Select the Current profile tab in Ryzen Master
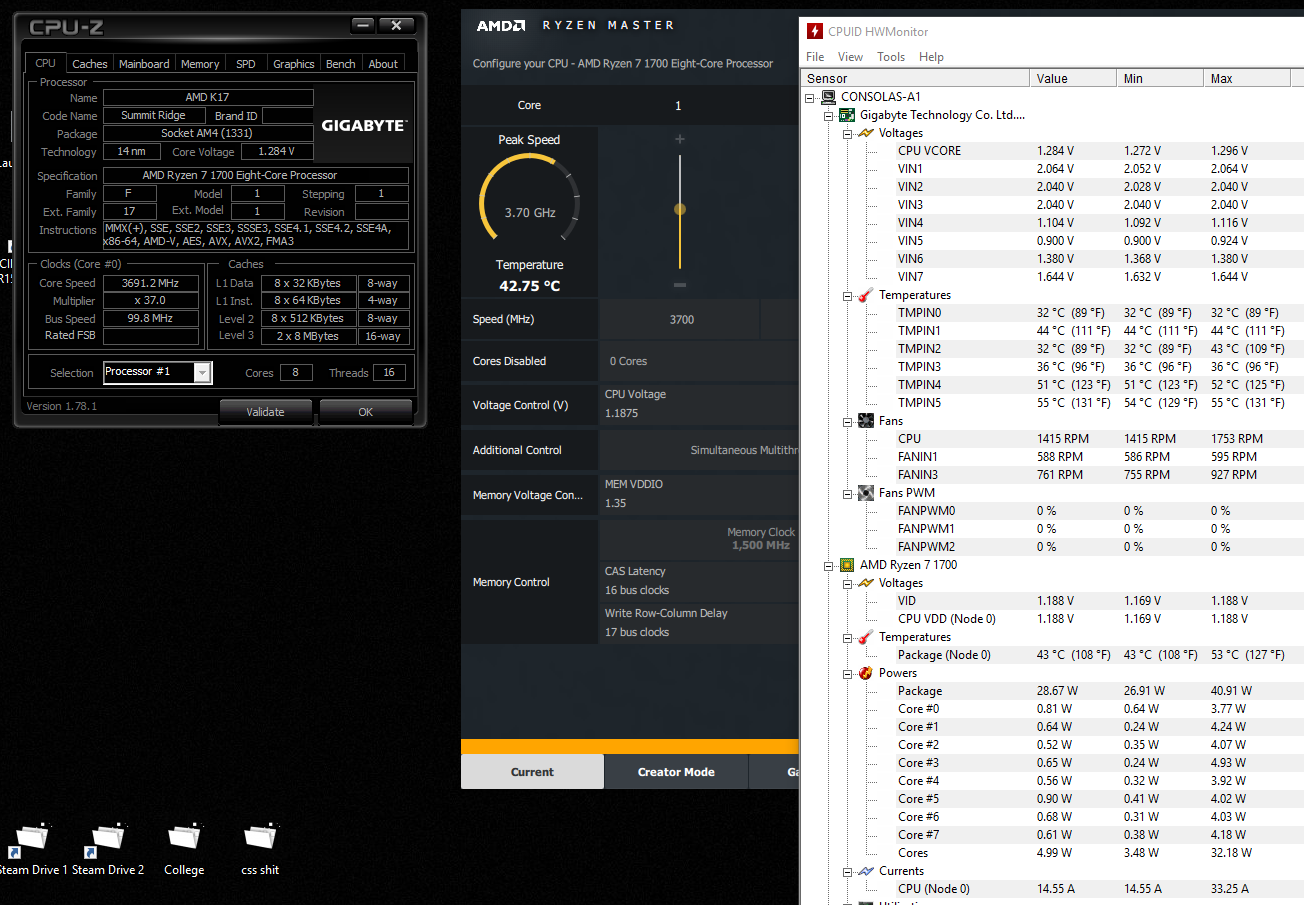 tap(532, 772)
